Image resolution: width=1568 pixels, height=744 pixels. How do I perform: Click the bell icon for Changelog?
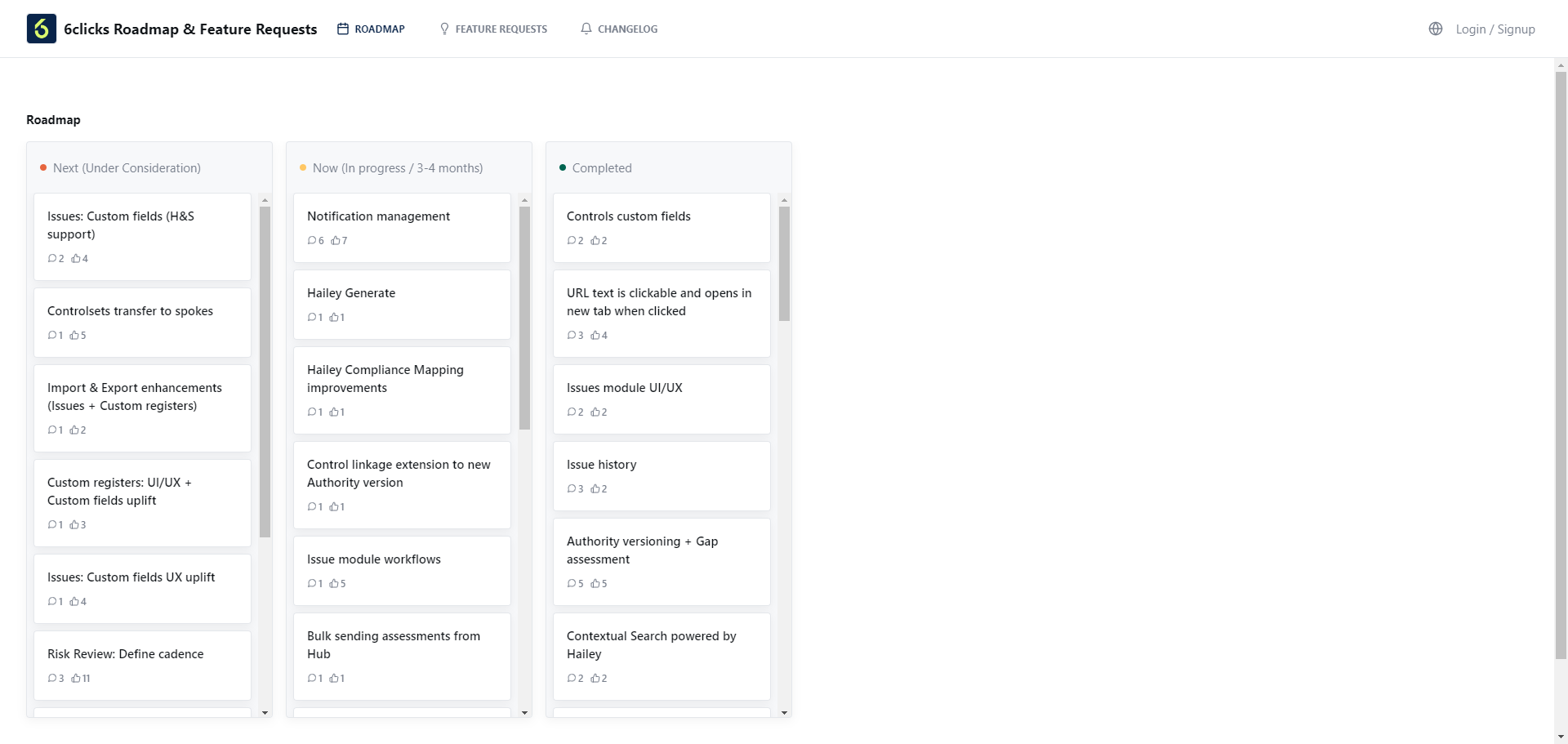tap(586, 28)
